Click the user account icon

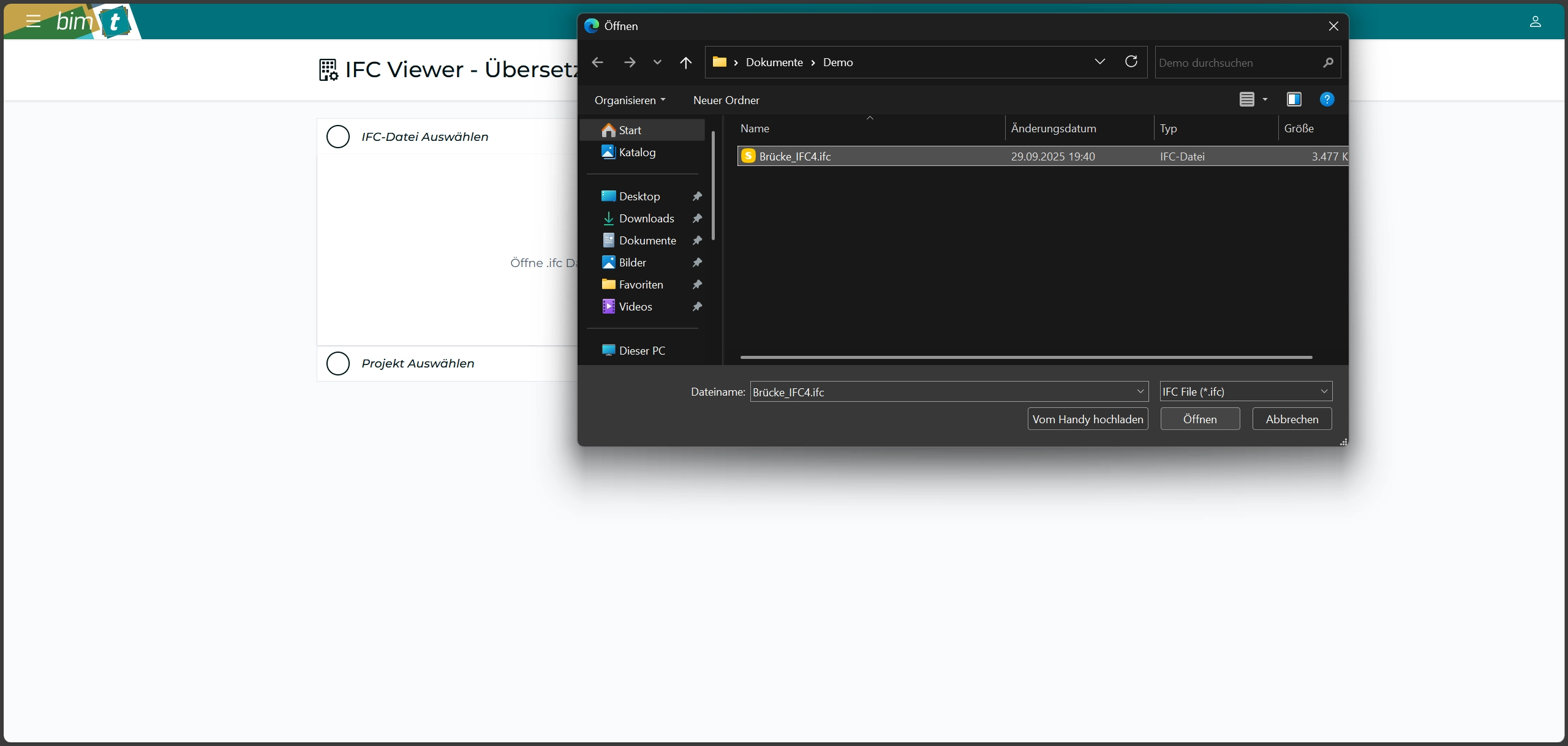1535,22
